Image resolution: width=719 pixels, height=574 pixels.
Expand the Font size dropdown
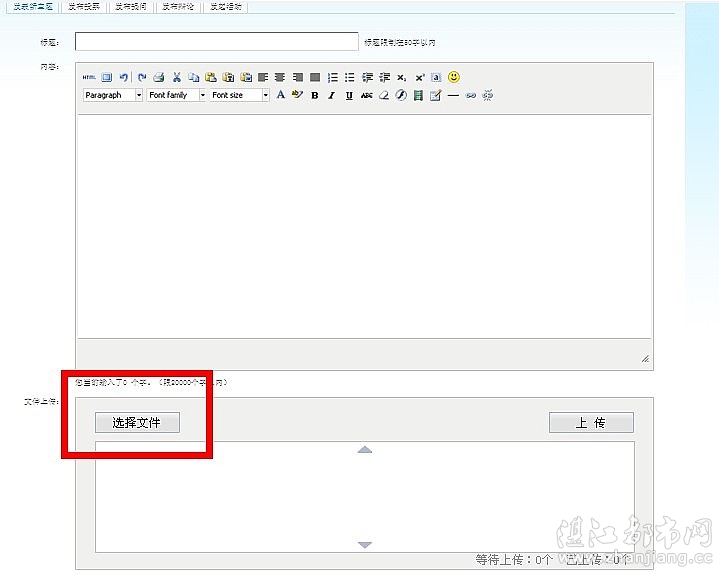tap(239, 96)
